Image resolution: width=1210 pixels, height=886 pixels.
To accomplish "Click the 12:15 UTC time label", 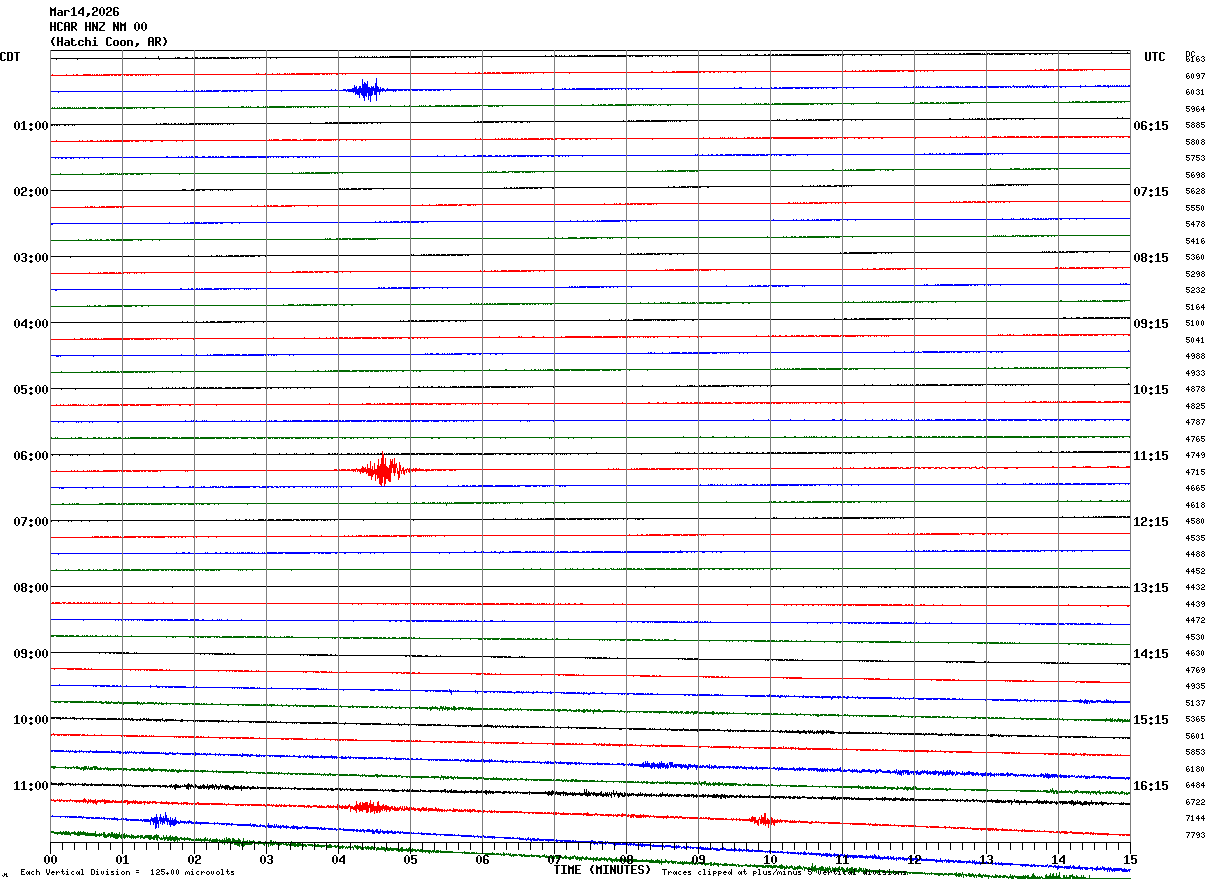I will click(x=1151, y=522).
